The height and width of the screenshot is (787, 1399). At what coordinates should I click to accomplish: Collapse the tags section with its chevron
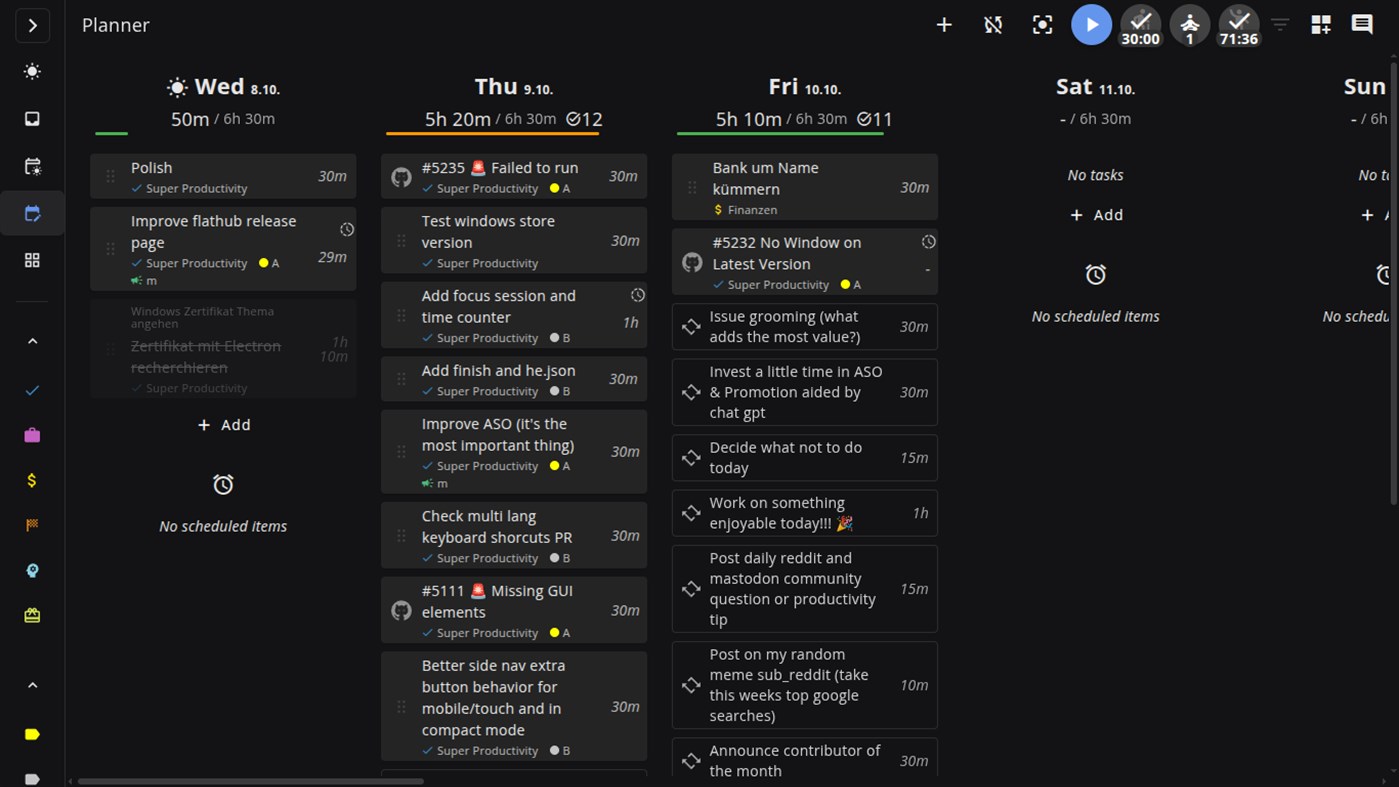tap(31, 685)
